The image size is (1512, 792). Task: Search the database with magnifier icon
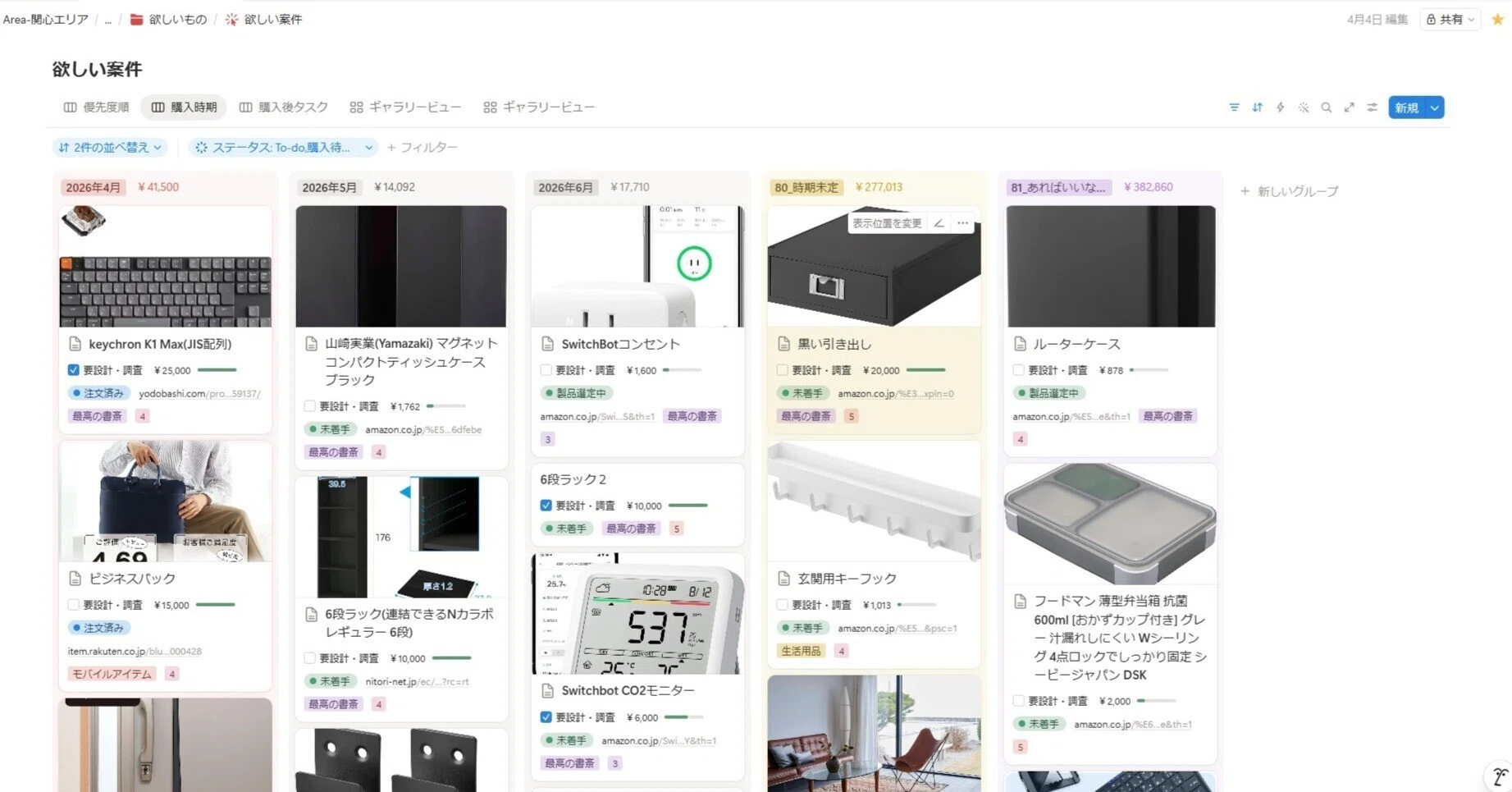(1326, 108)
